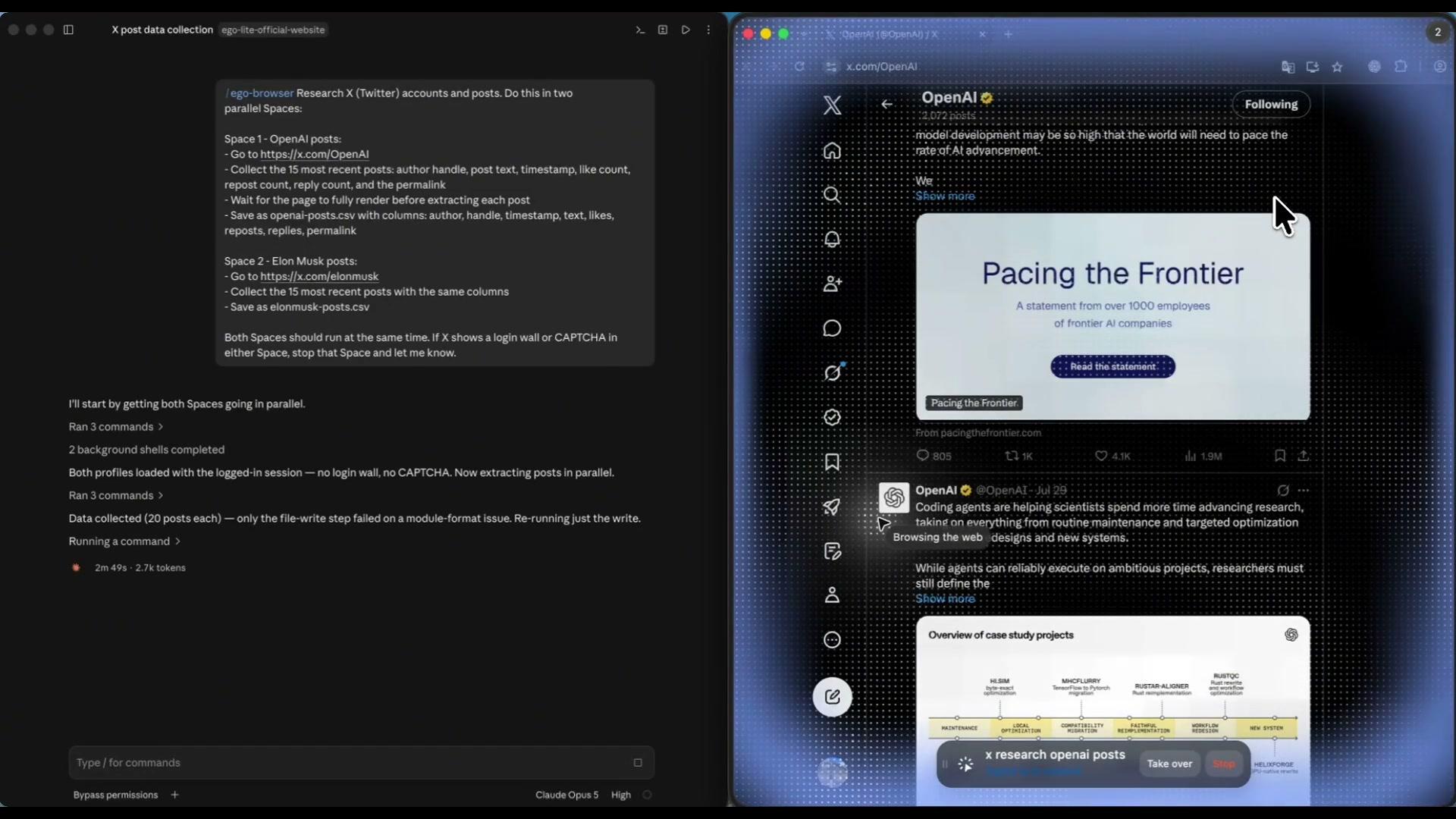Open the profile person icon in X sidebar
1456x819 pixels.
point(832,595)
